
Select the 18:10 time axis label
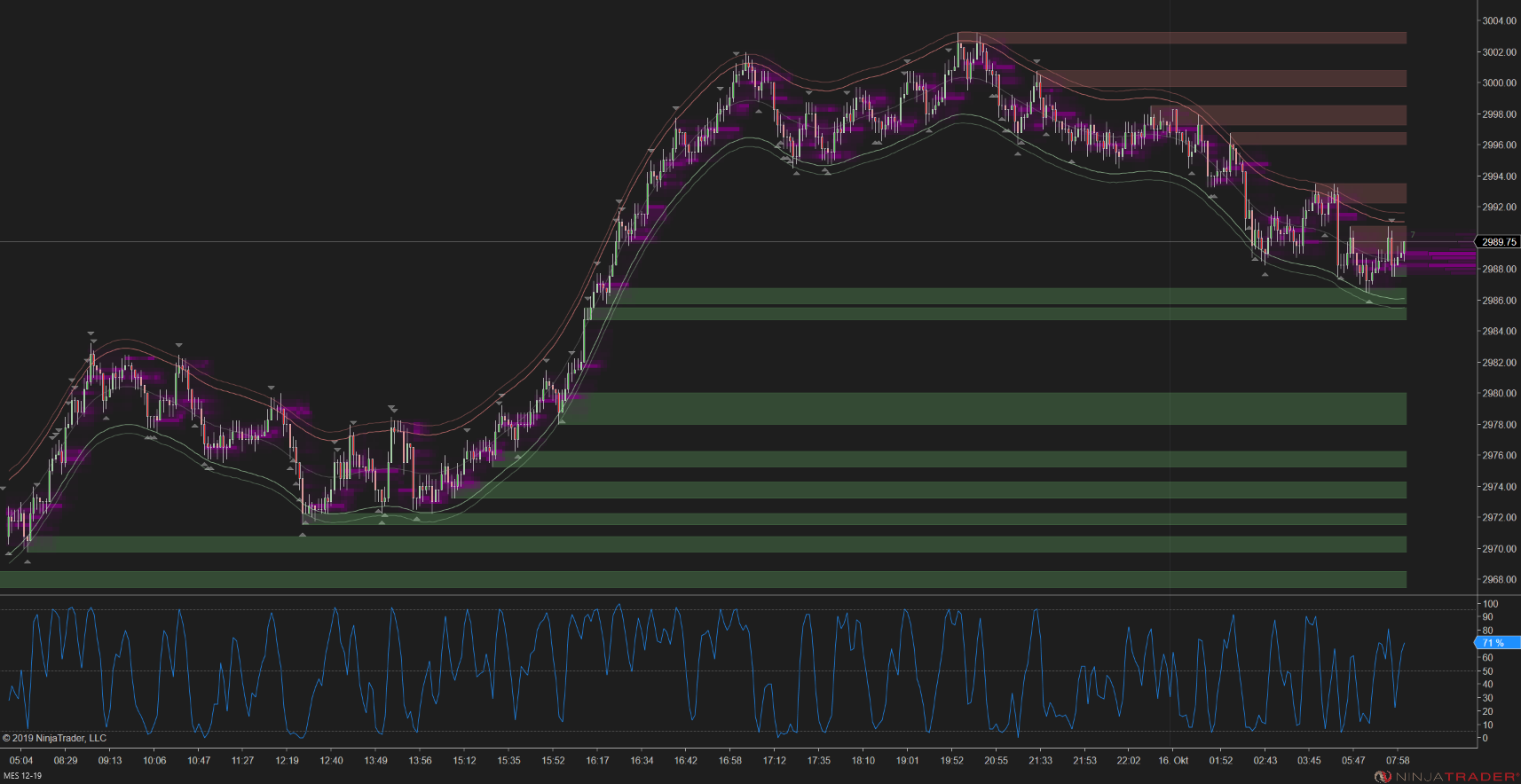click(x=863, y=760)
